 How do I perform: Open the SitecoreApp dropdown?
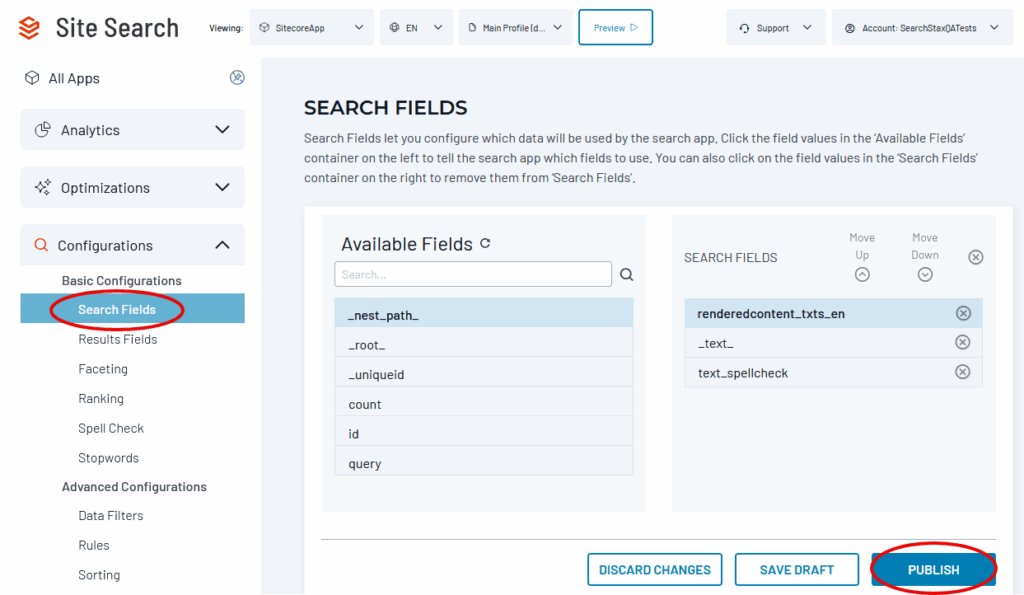coord(311,28)
